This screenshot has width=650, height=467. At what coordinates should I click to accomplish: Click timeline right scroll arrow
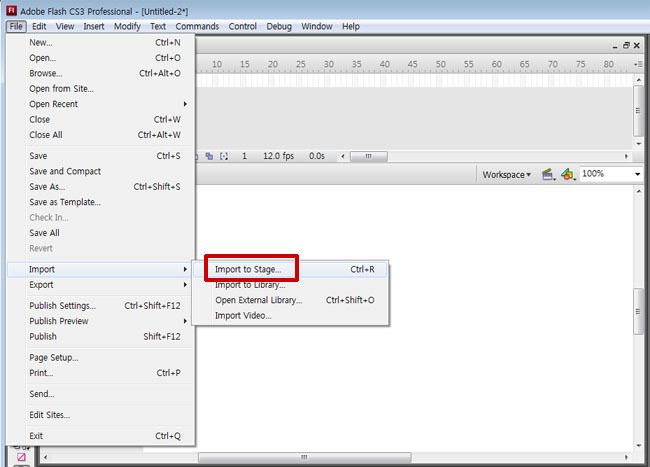(x=626, y=157)
